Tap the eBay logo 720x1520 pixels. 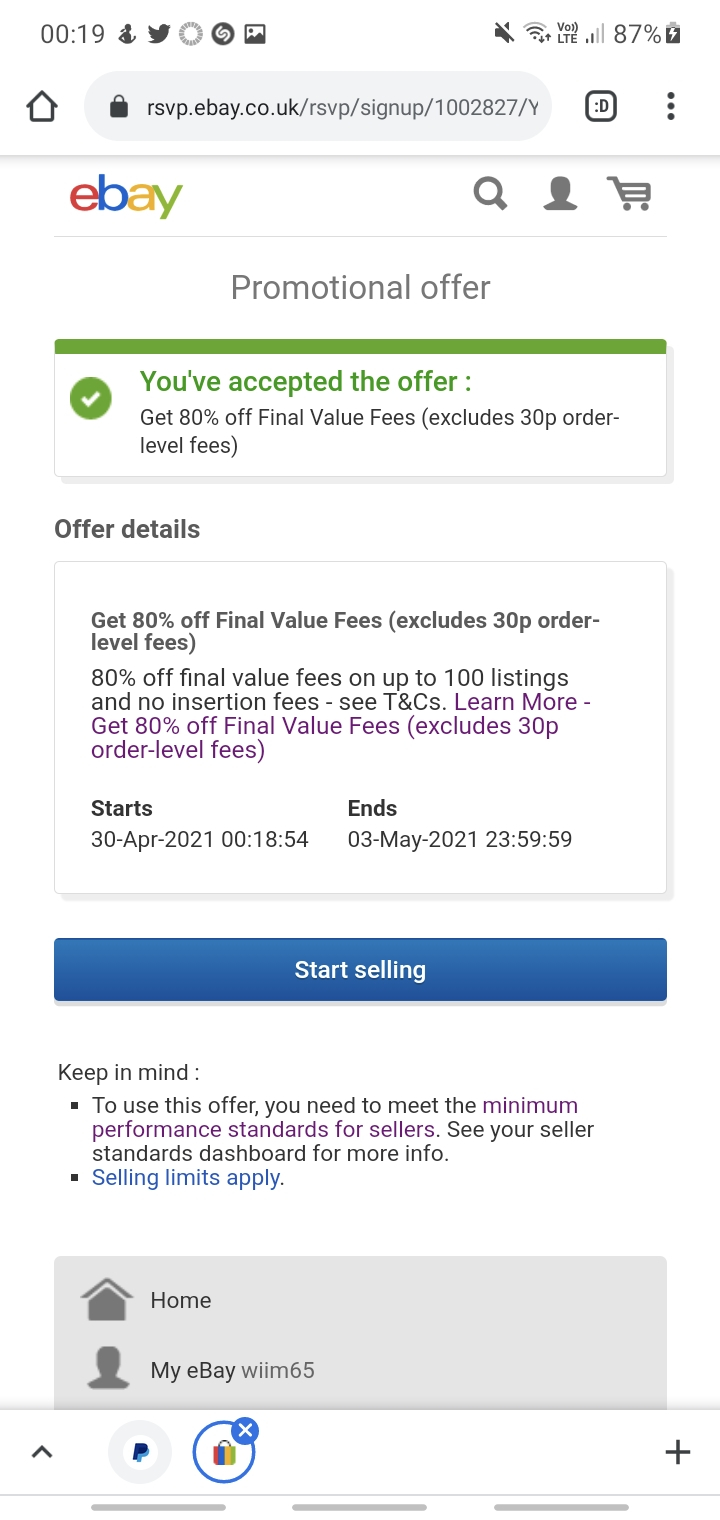click(x=126, y=195)
